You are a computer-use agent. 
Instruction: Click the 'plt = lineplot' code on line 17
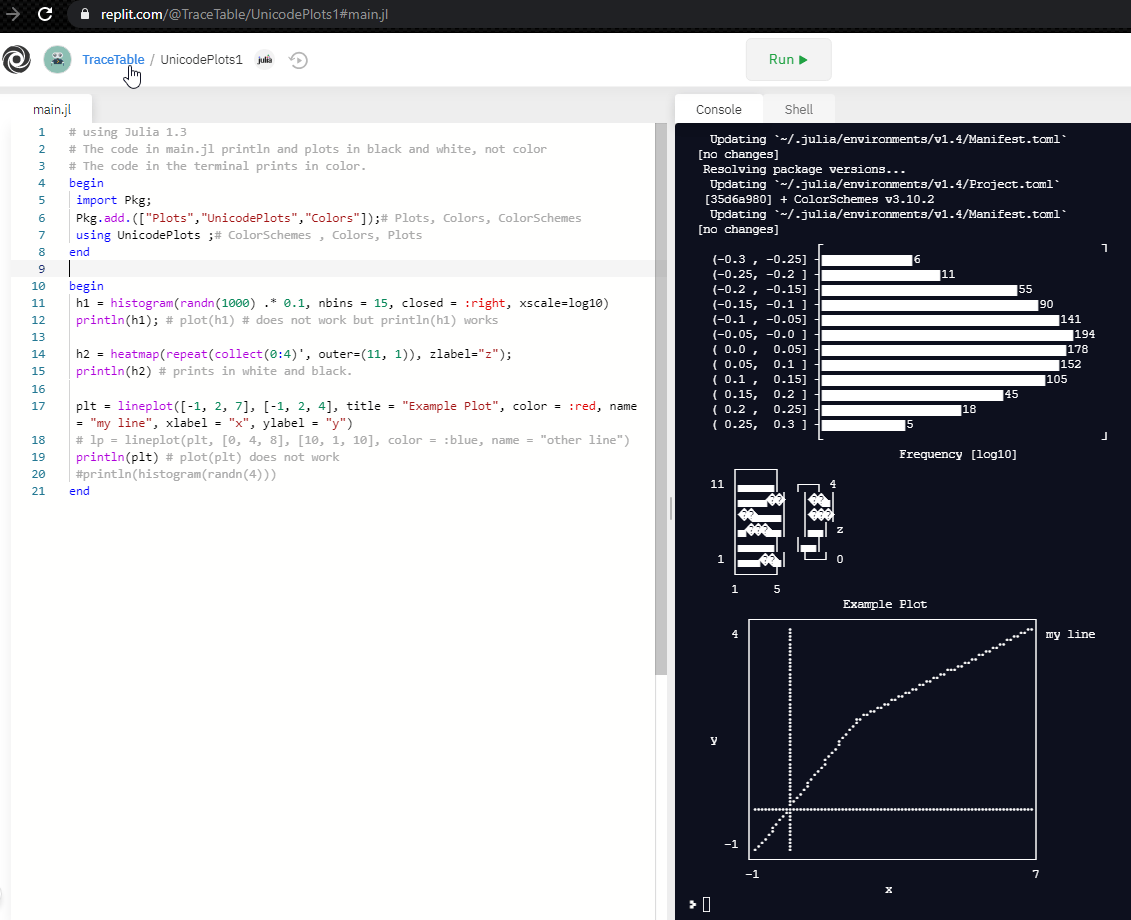124,406
